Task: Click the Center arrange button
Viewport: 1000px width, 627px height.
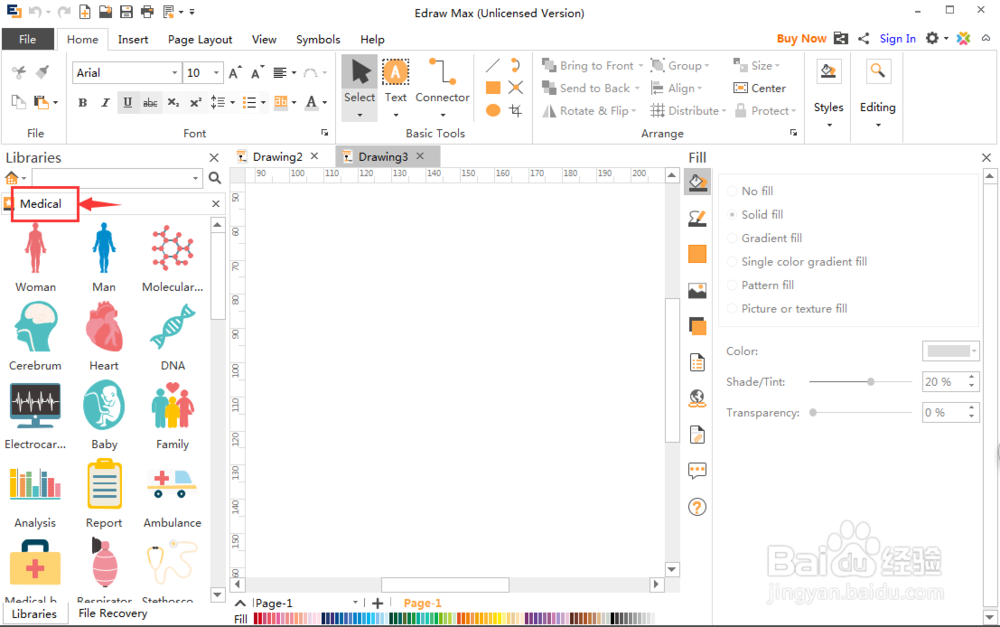Action: coord(760,88)
